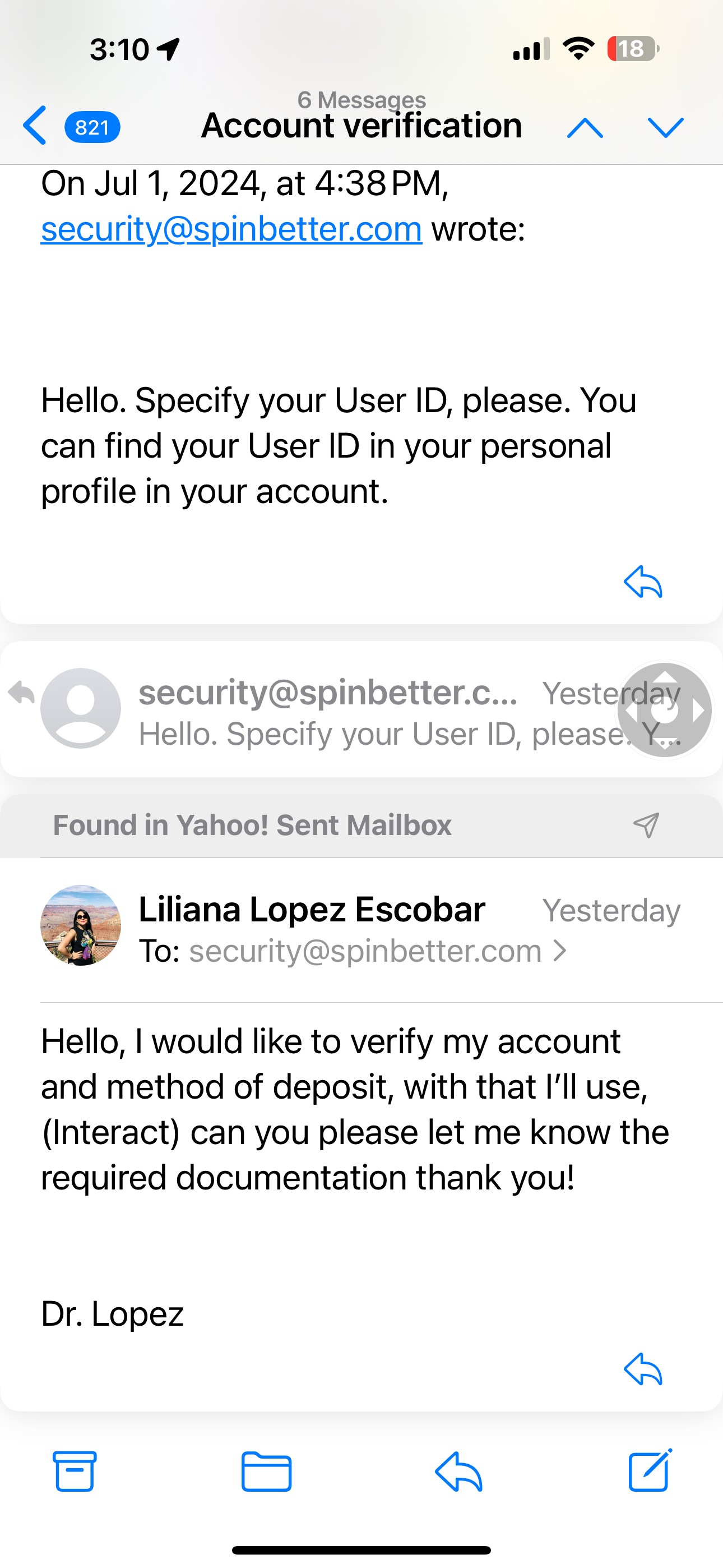The image size is (723, 1568).
Task: Tap sender name Liliana Lopez Escobar
Action: click(312, 910)
